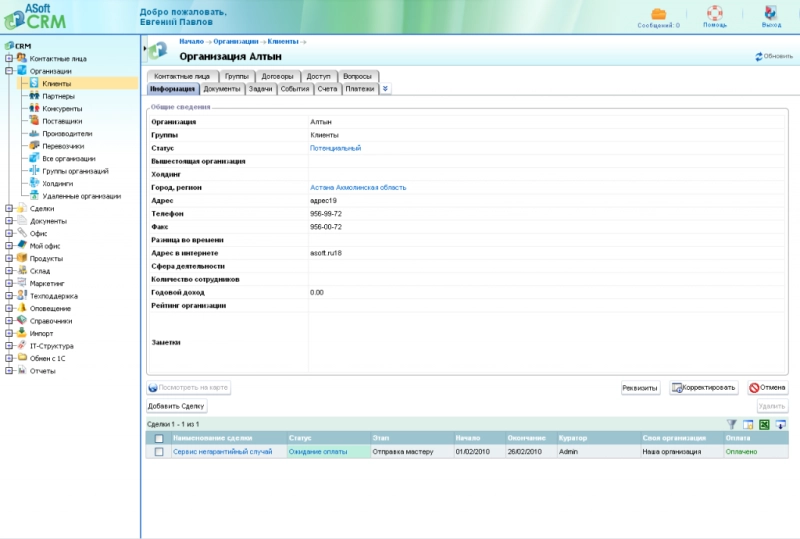Open the Астана Акмолинская область link
The width and height of the screenshot is (800, 539).
point(358,187)
